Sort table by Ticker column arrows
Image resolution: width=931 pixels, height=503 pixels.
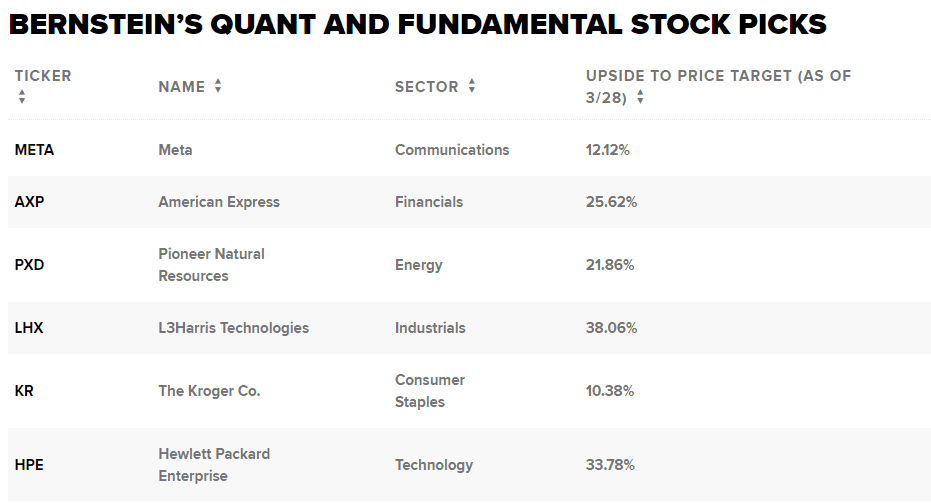tap(22, 97)
